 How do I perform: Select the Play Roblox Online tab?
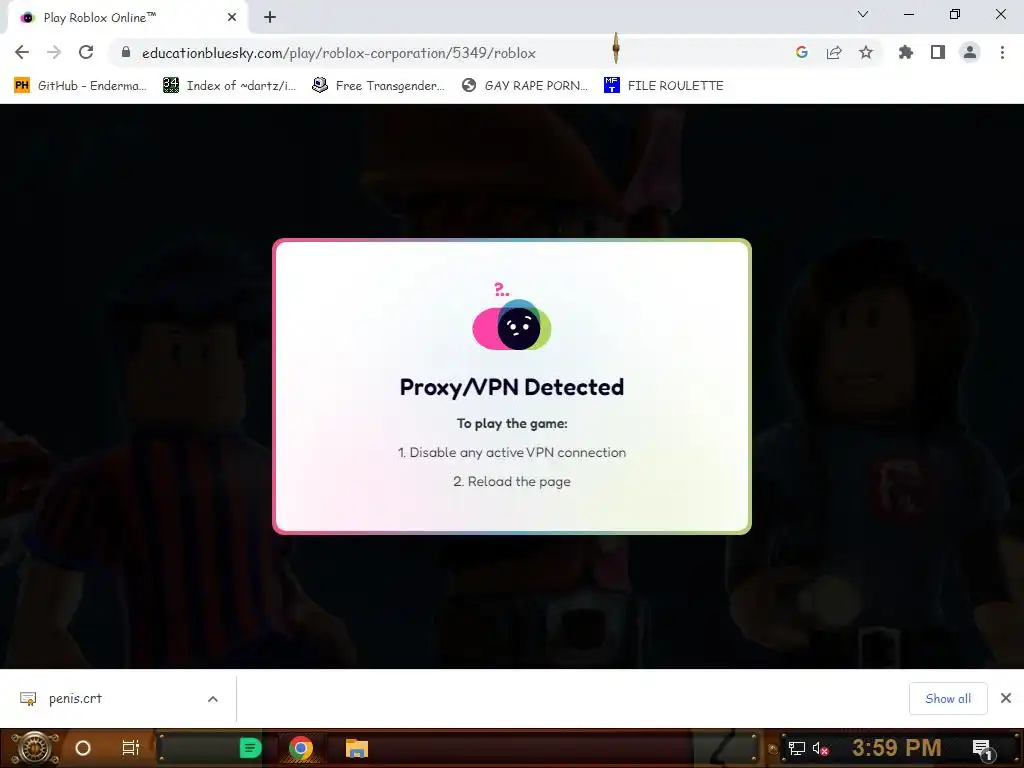(127, 17)
